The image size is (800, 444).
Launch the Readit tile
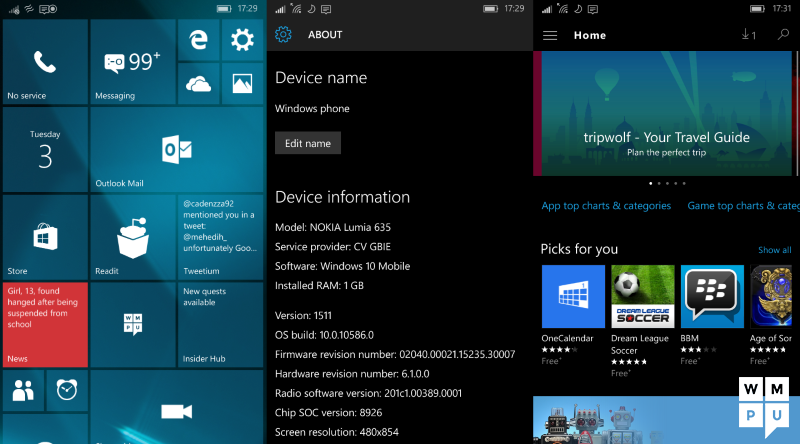[x=133, y=237]
